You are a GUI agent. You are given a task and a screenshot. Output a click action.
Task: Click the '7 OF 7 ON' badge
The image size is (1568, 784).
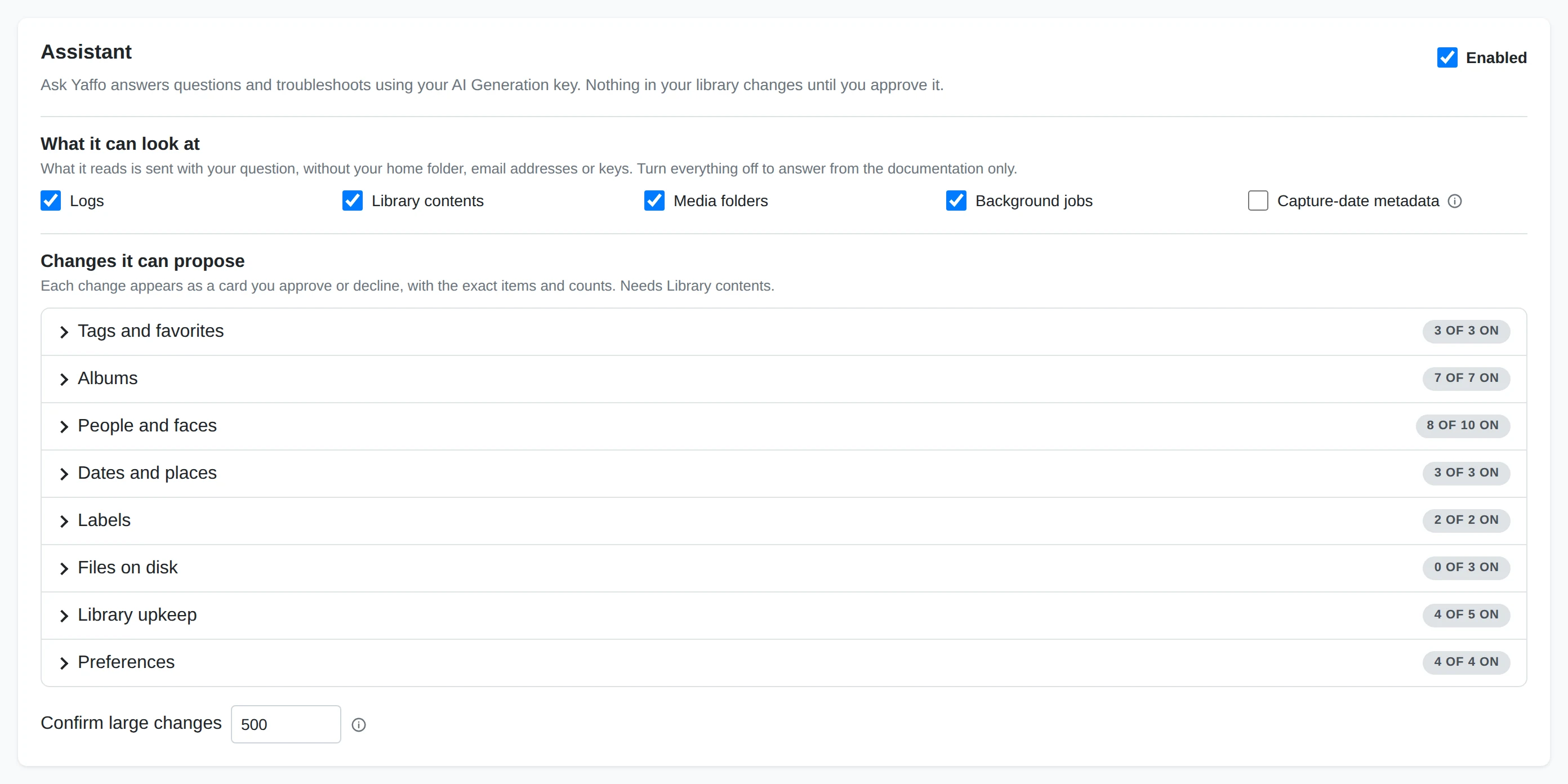(x=1465, y=378)
